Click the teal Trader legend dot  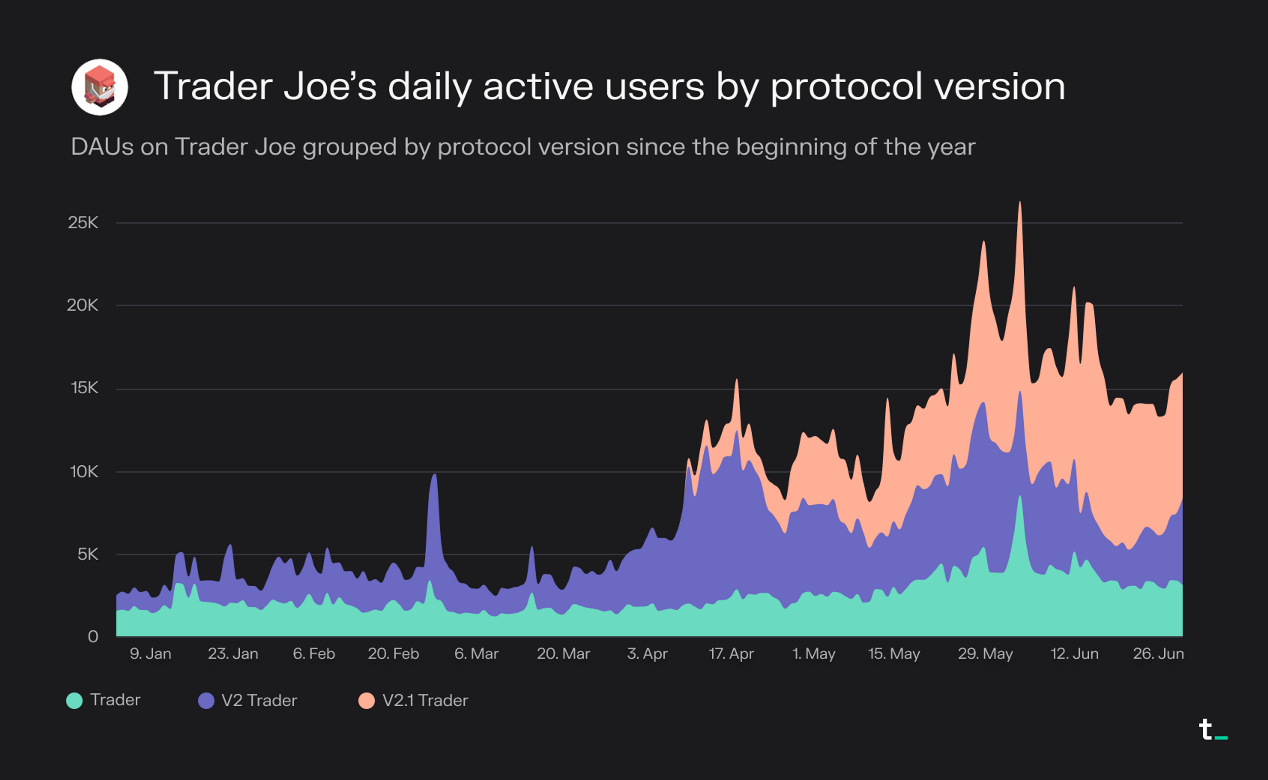pos(74,701)
